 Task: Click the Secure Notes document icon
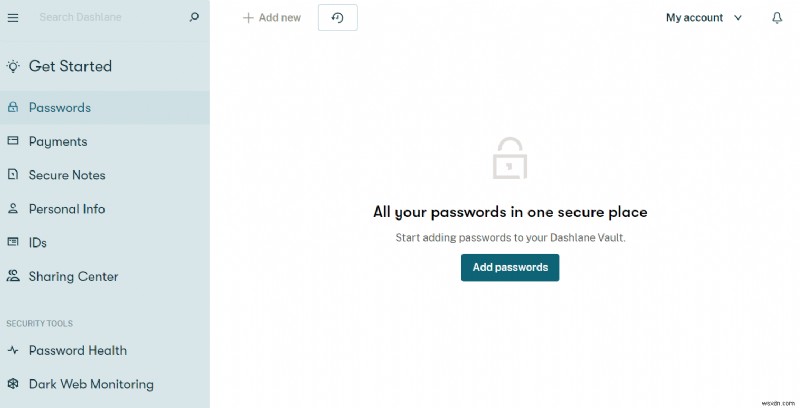tap(13, 175)
